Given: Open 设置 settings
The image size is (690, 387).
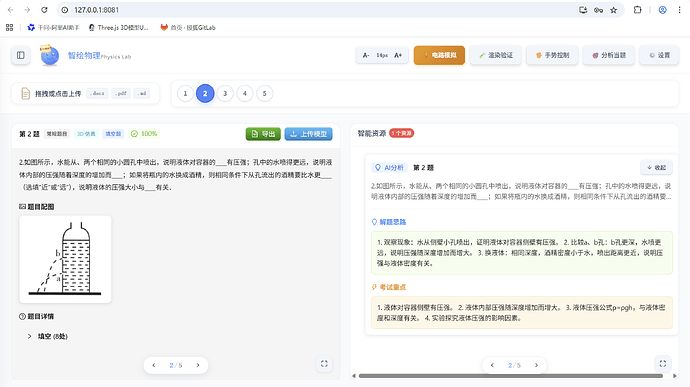Looking at the screenshot, I should [659, 55].
